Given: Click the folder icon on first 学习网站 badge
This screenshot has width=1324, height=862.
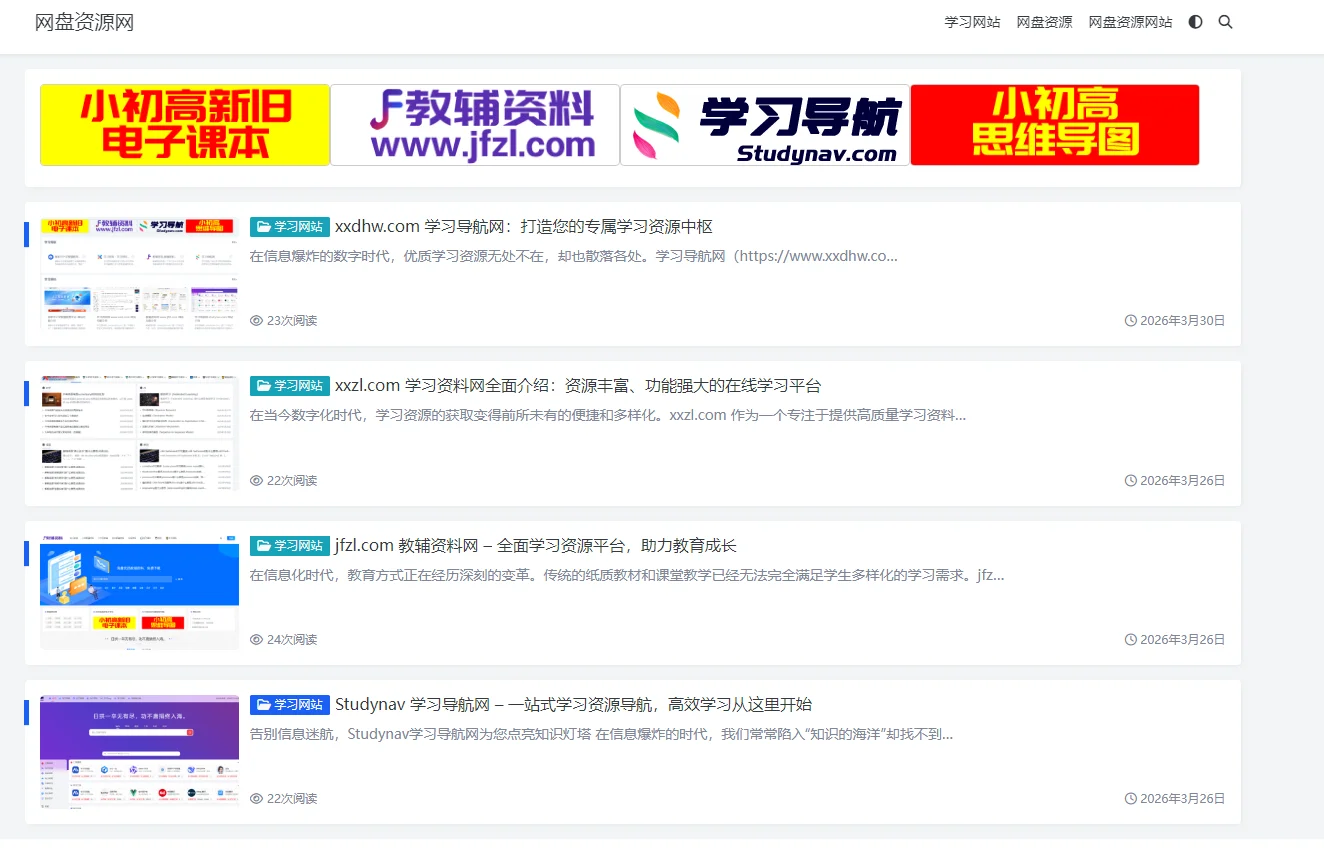Looking at the screenshot, I should click(262, 226).
